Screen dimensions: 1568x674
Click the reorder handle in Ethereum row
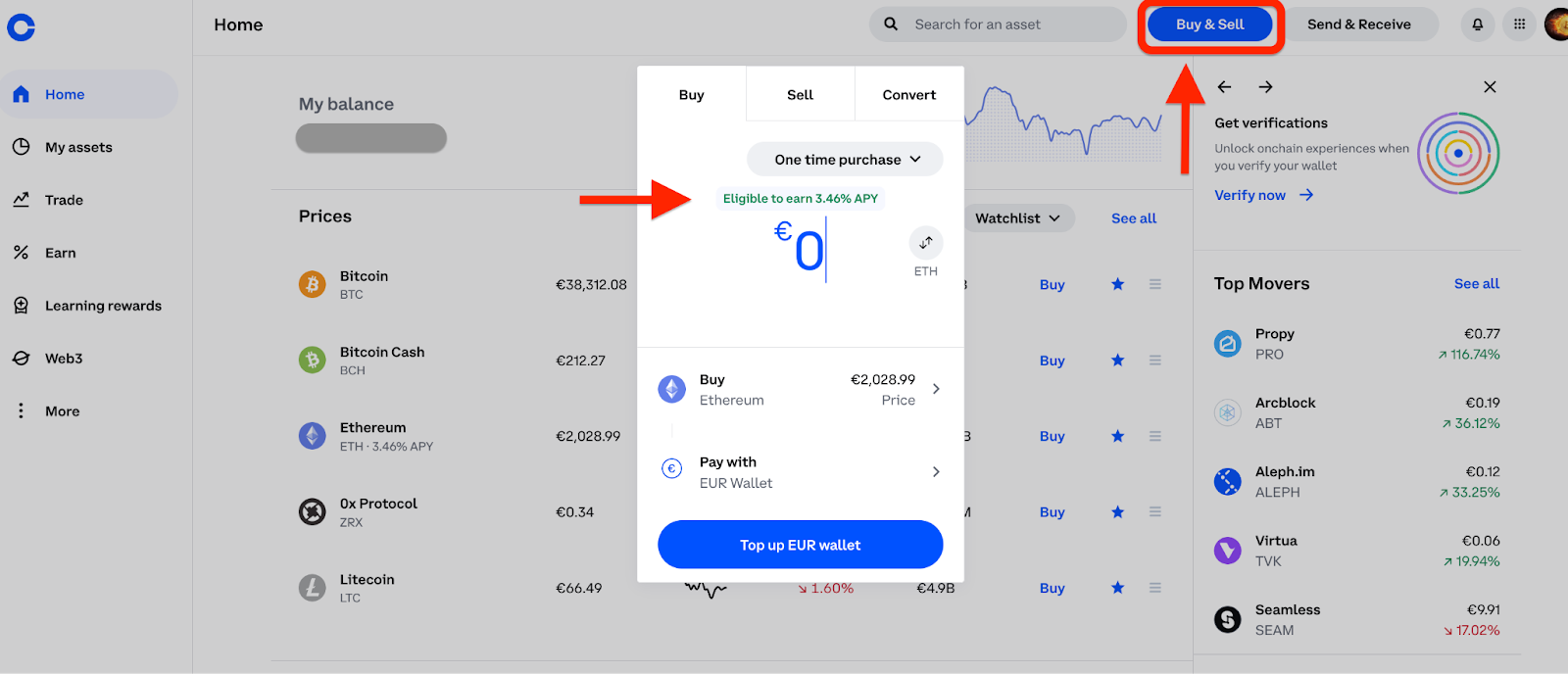(1155, 436)
